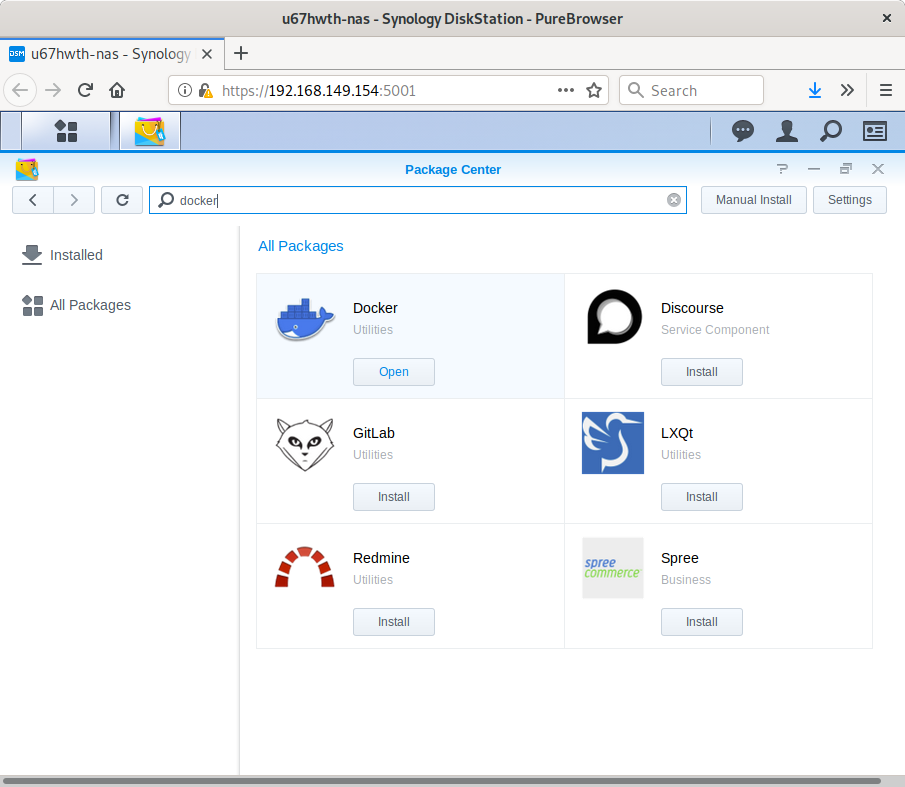
Task: Click the Package Center help question mark
Action: point(782,169)
